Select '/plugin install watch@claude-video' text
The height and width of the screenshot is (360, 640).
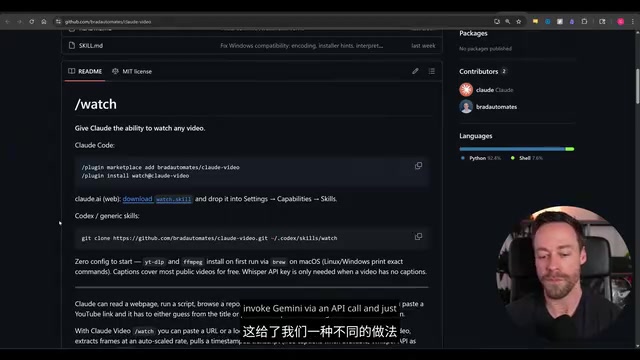pyautogui.click(x=135, y=176)
